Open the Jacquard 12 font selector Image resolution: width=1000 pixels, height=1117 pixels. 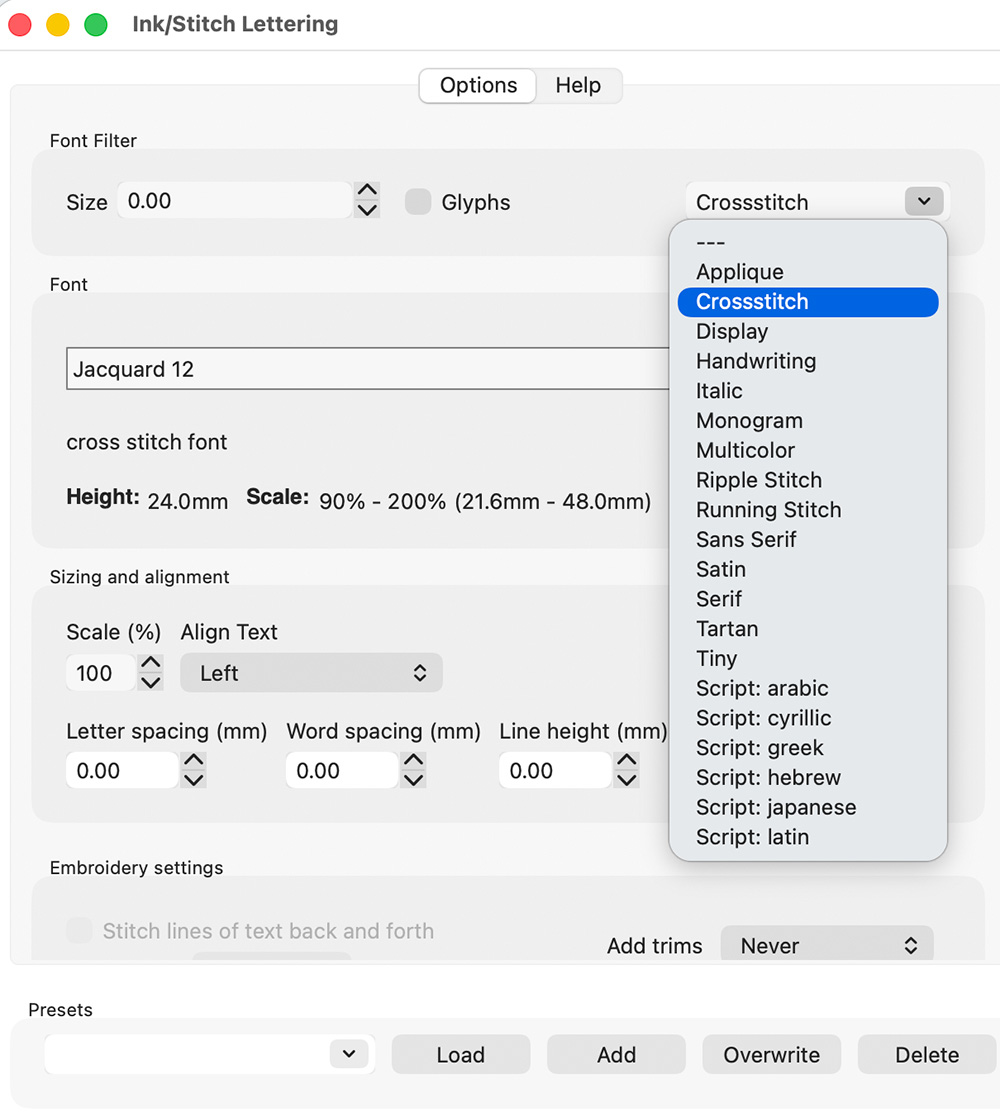(368, 368)
